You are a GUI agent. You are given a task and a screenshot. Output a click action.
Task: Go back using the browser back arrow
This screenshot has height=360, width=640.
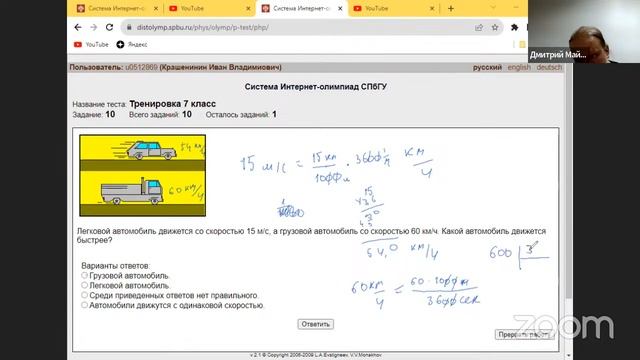(78, 27)
